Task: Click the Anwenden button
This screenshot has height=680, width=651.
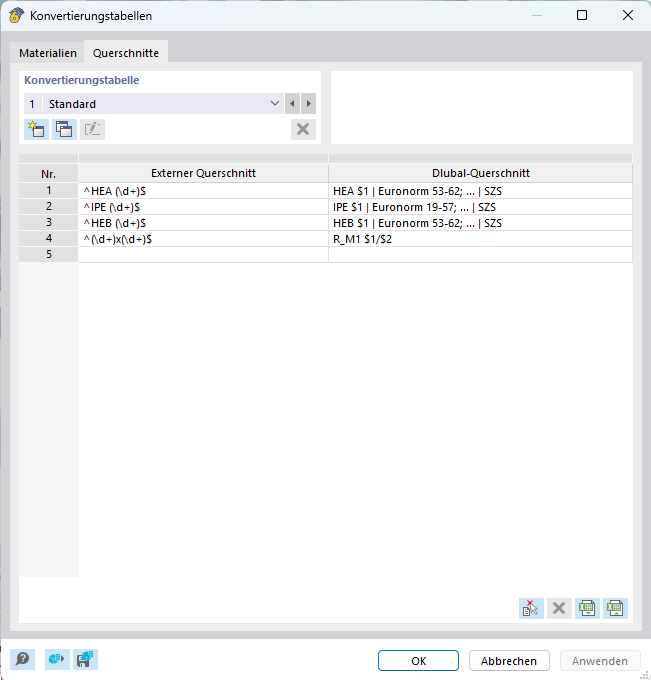Action: tap(600, 660)
